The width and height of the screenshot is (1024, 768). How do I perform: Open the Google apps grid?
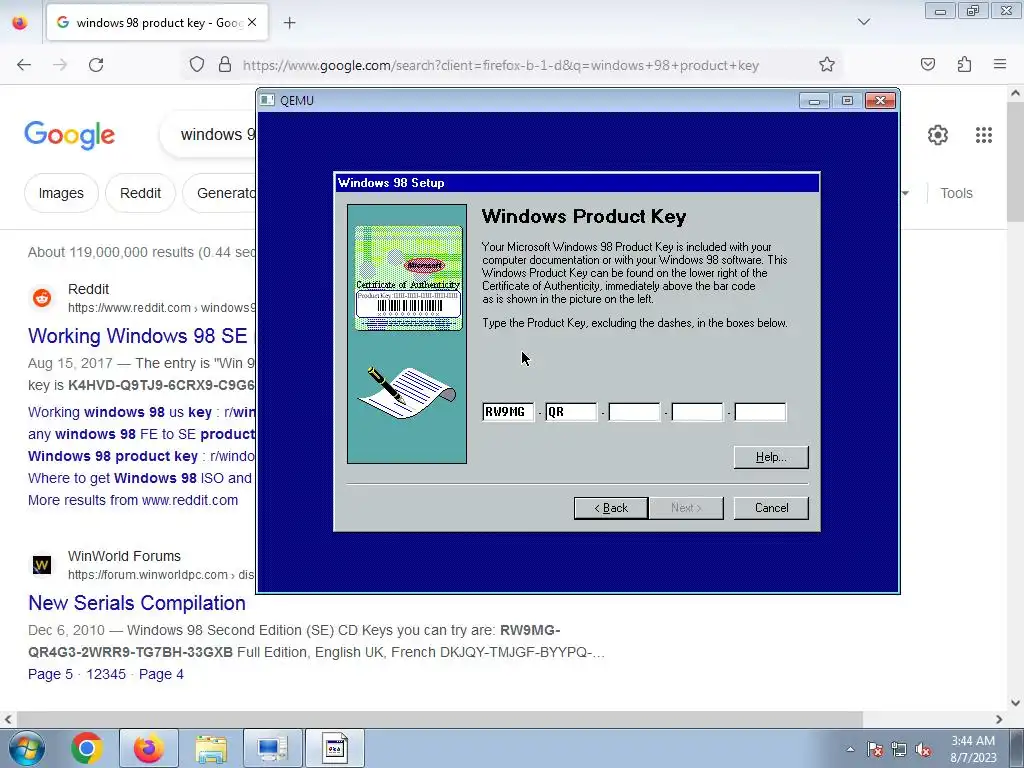pos(984,135)
